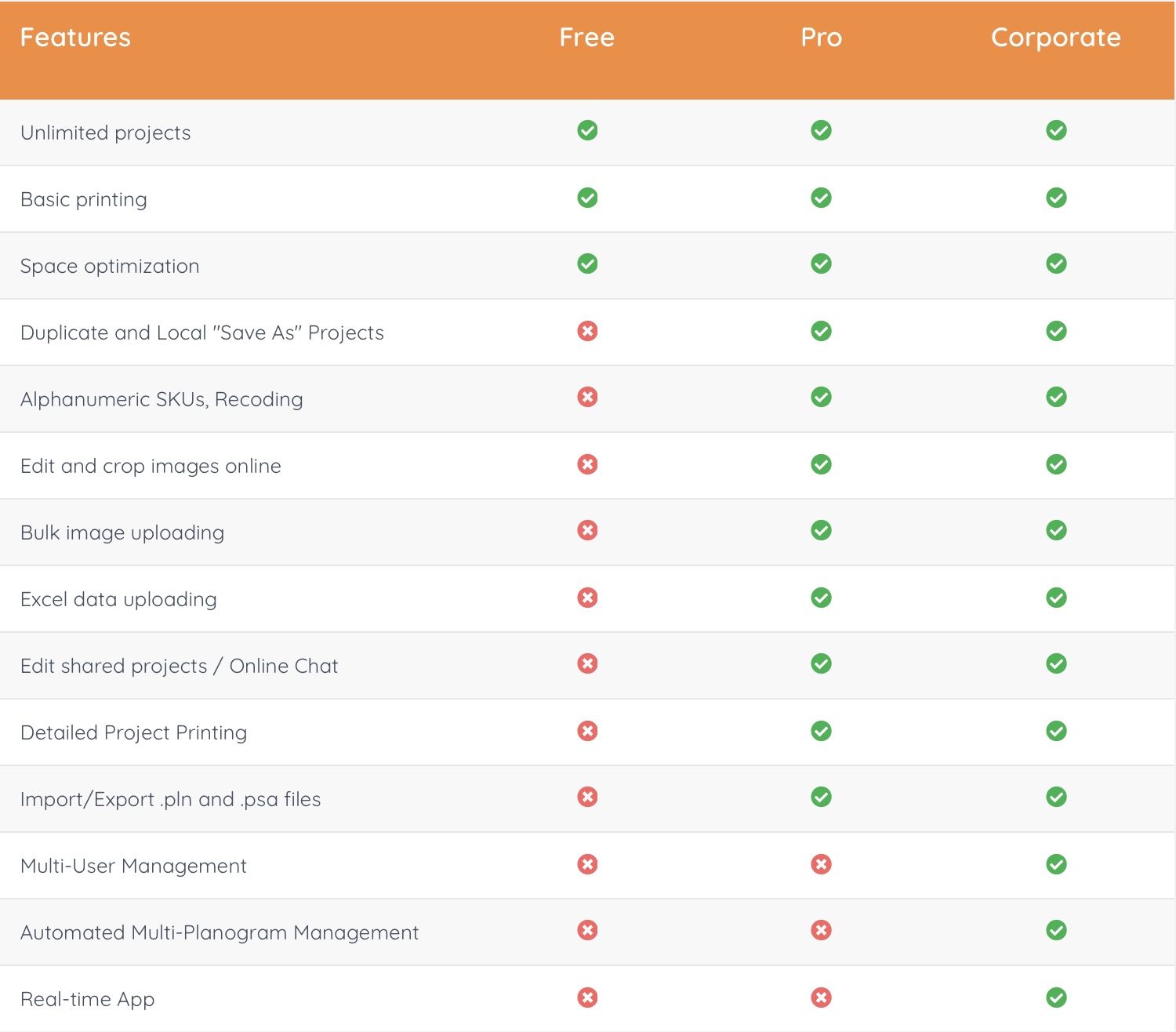Click Pro checkmark for Import/Export .pln and .psa files
1176x1032 pixels.
(821, 797)
